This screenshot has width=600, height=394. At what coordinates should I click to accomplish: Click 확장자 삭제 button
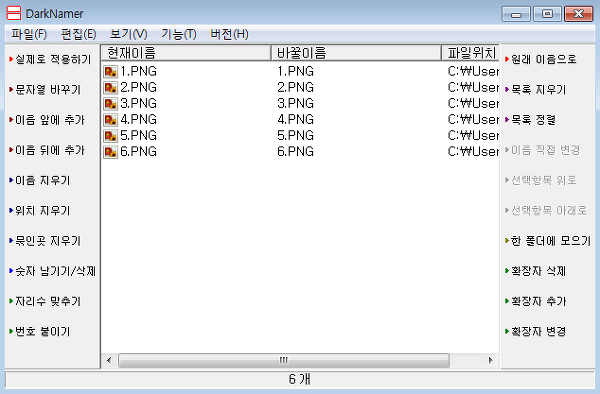point(535,271)
